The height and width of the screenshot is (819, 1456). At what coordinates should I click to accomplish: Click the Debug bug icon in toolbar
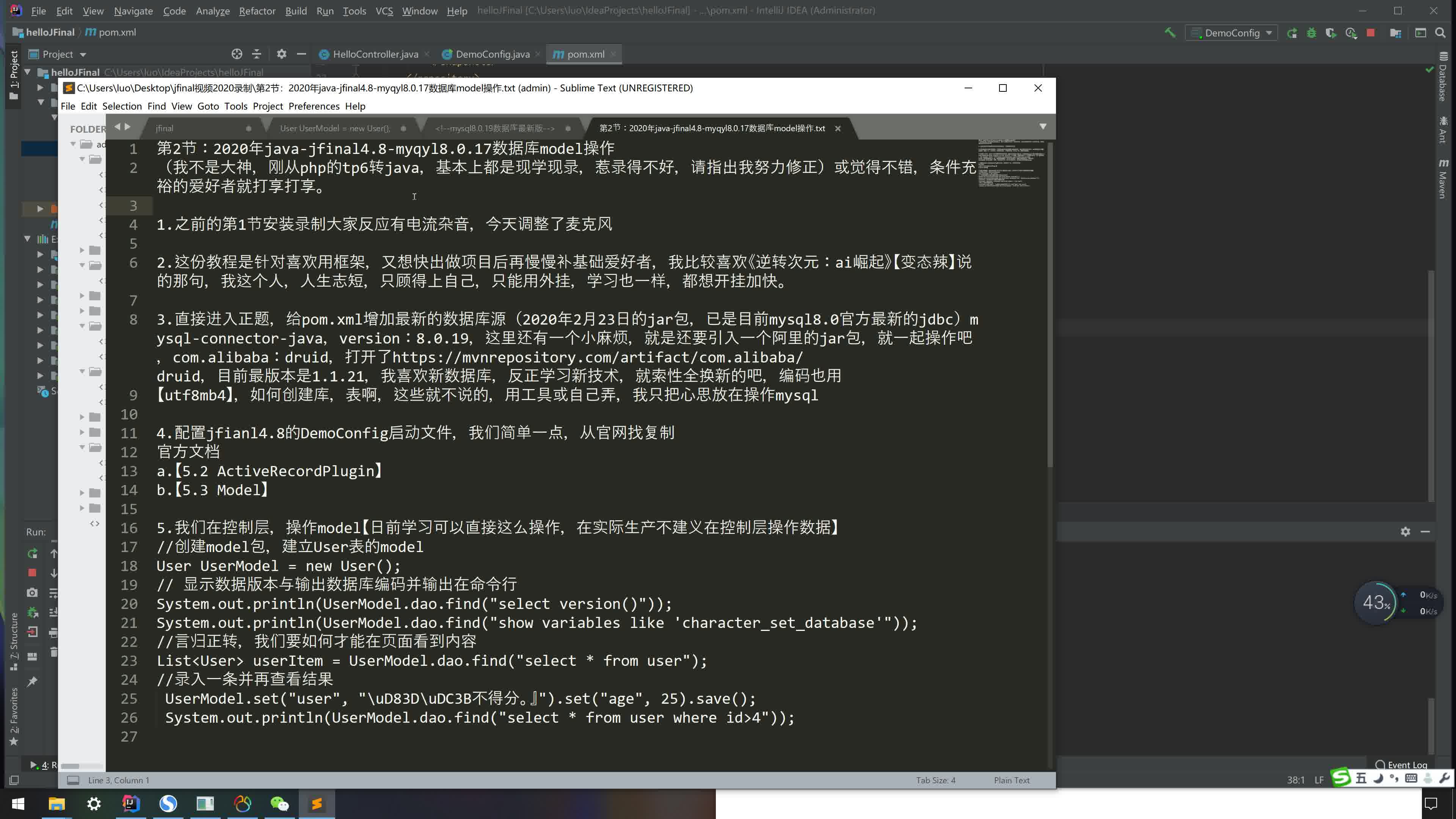(x=1311, y=33)
